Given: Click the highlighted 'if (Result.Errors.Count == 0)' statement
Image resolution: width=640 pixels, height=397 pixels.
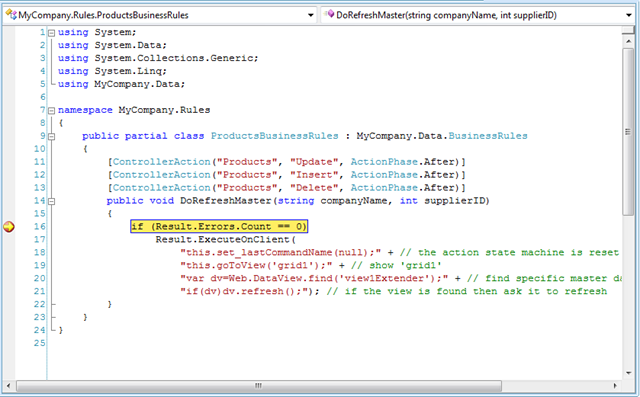Looking at the screenshot, I should [x=219, y=226].
